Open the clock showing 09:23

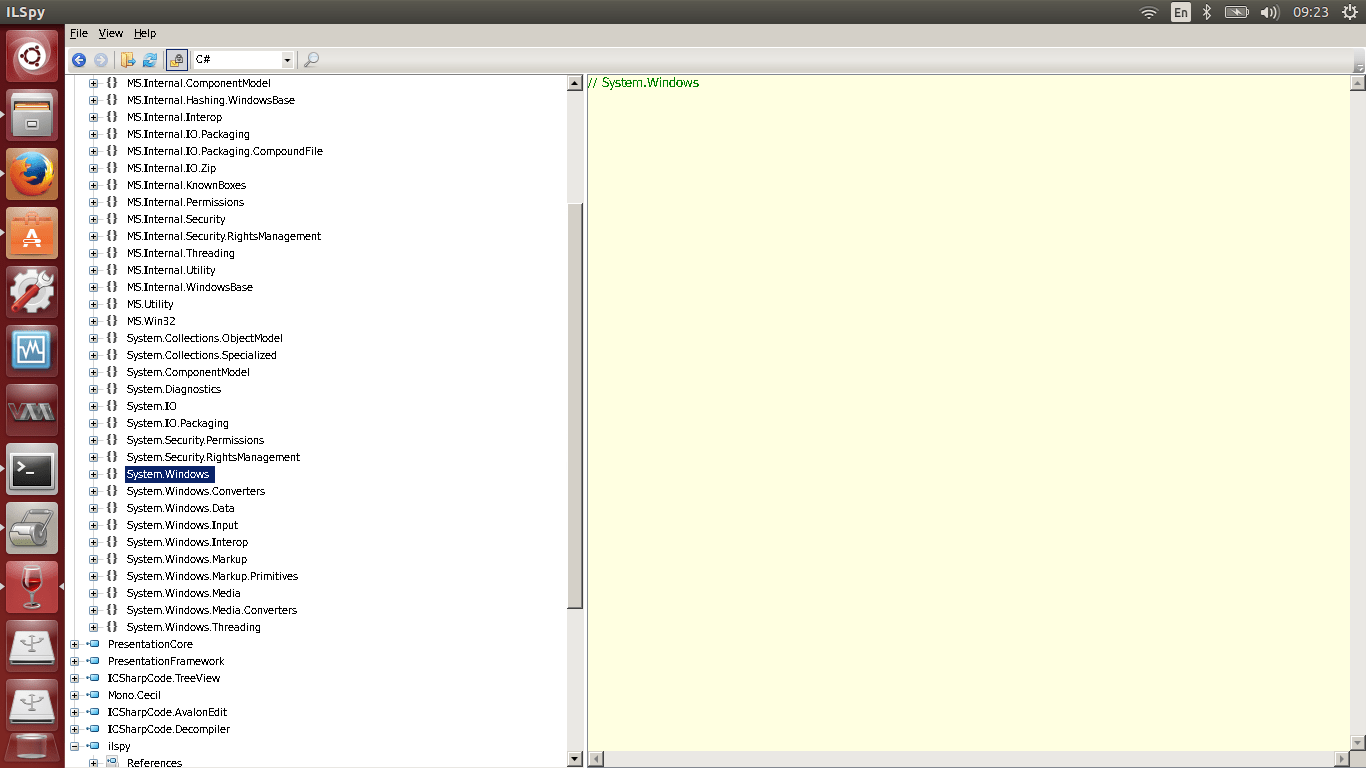click(1310, 12)
